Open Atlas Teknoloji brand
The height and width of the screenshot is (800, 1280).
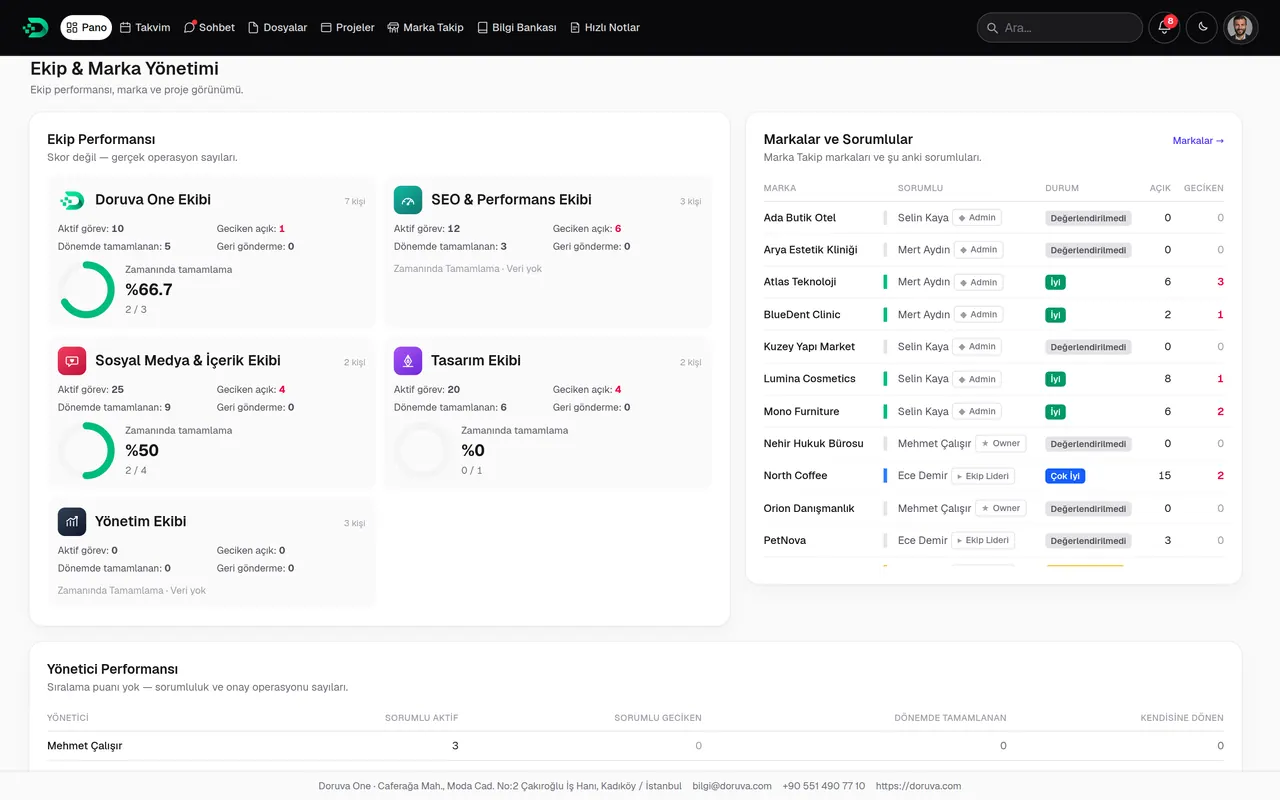click(x=799, y=282)
